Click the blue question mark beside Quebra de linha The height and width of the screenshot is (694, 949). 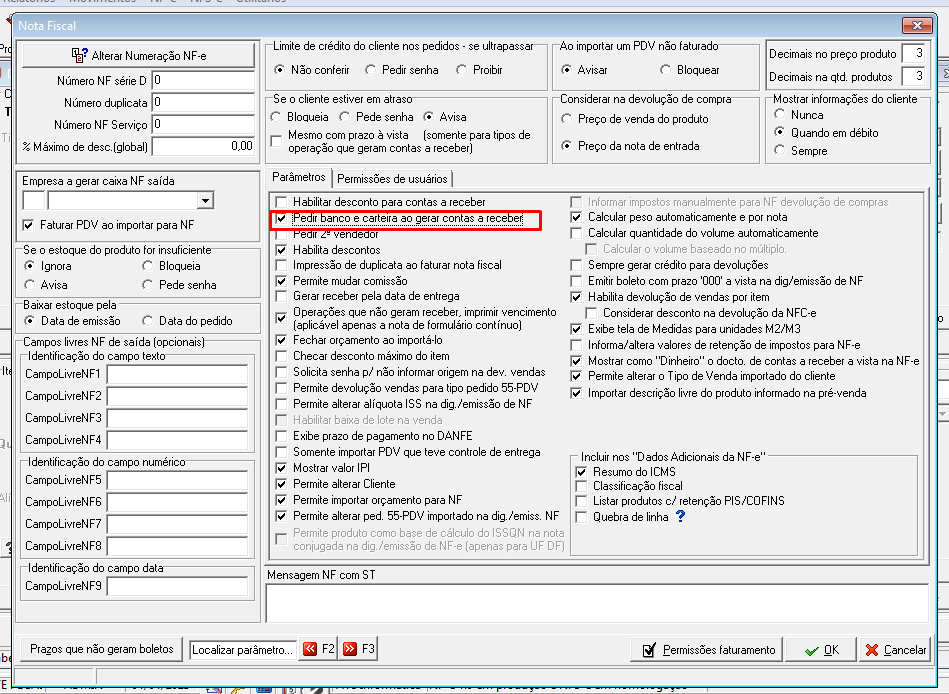681,516
